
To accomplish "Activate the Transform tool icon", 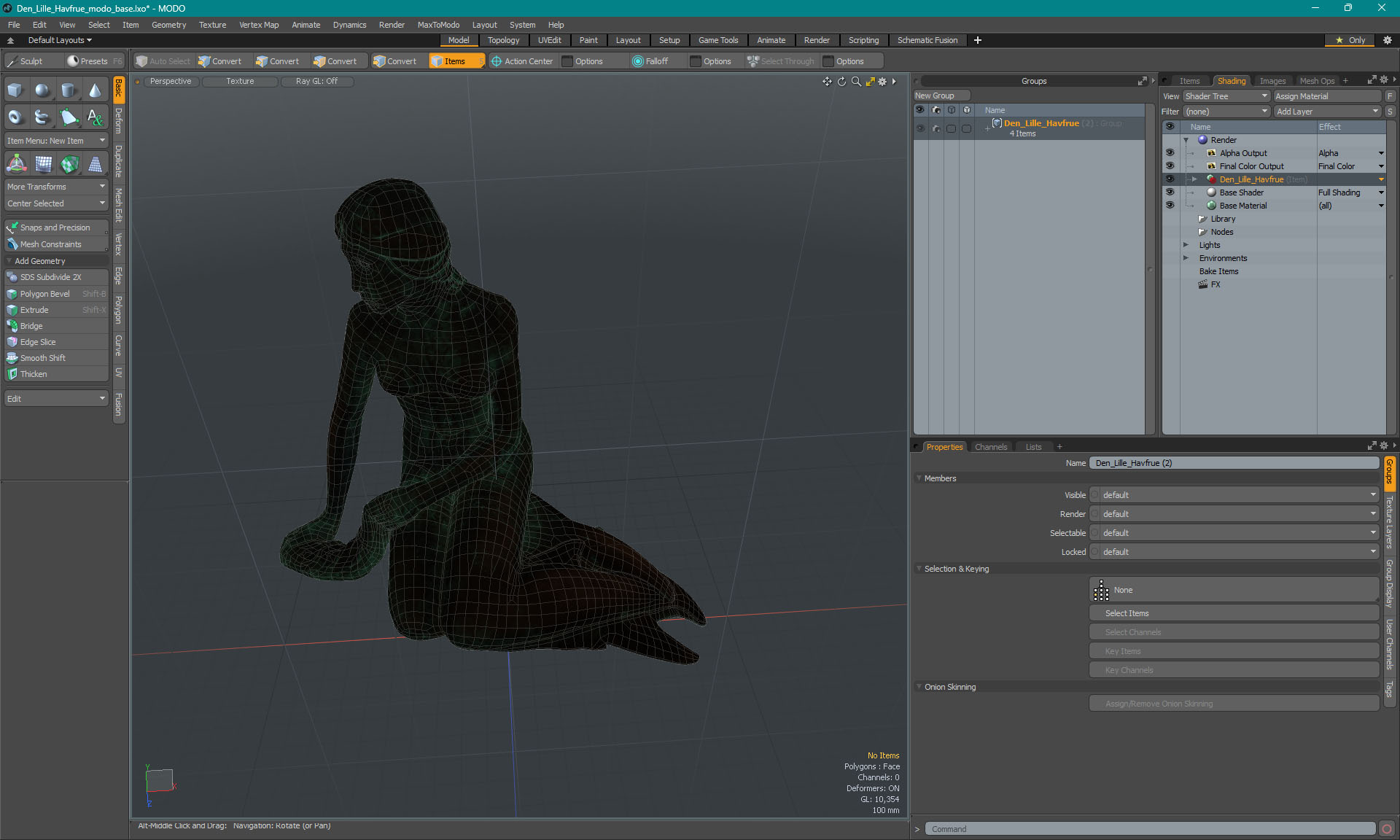I will [x=16, y=164].
